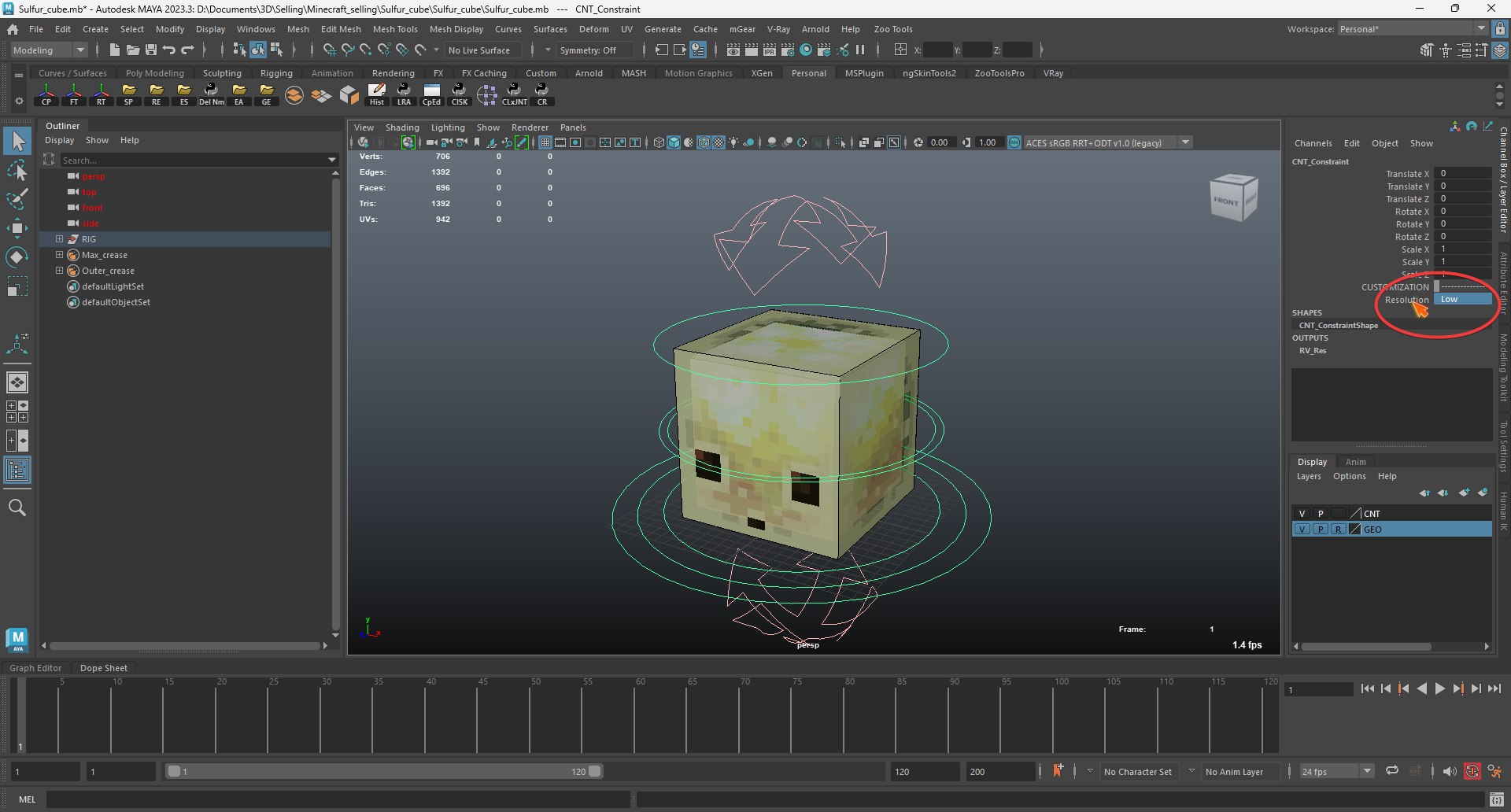1511x812 pixels.
Task: Click the Hist shelf button
Action: [377, 95]
